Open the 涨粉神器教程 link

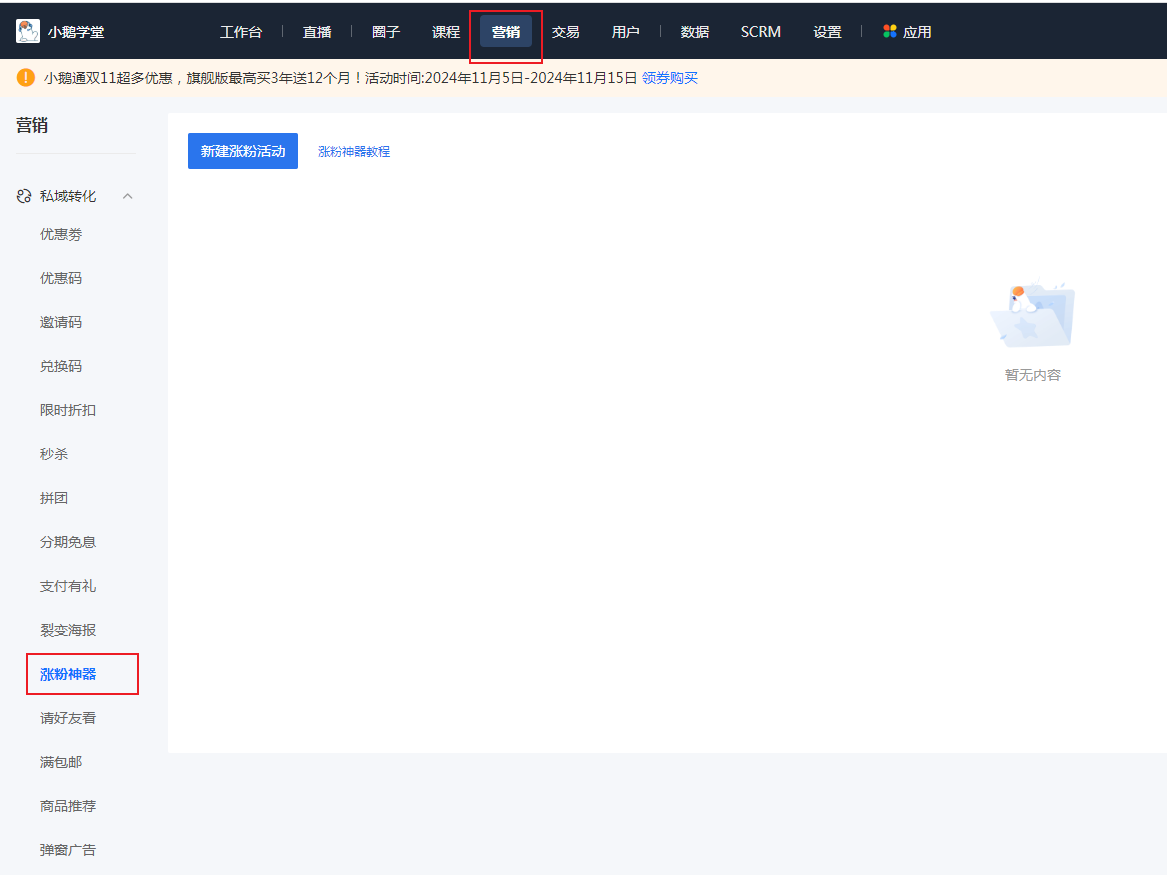(x=354, y=152)
